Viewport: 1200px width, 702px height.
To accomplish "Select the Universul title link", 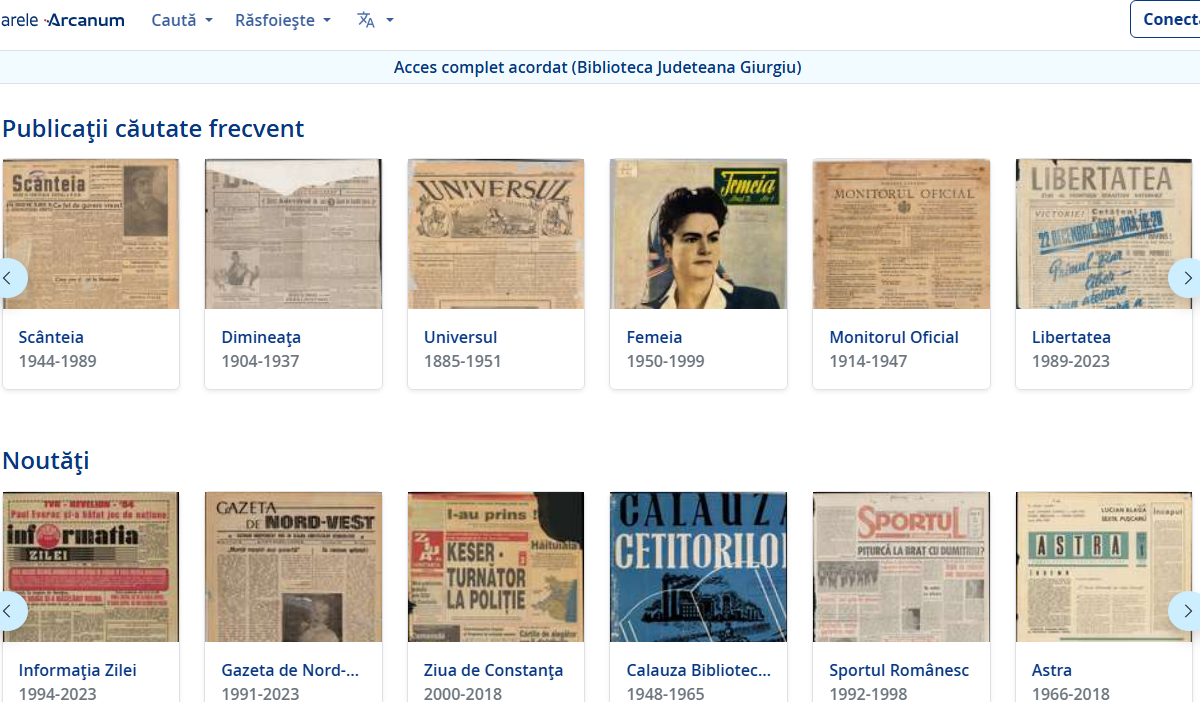I will coord(460,337).
